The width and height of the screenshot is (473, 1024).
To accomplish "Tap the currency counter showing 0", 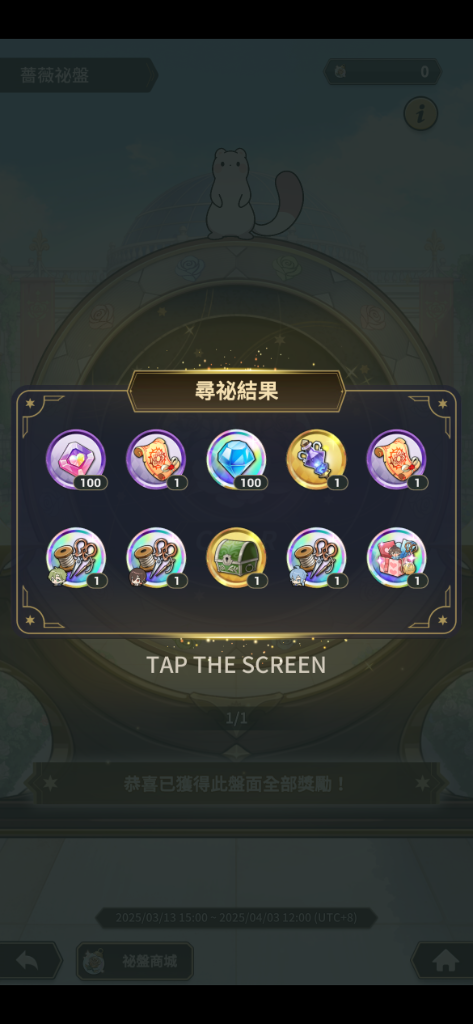I will 383,72.
